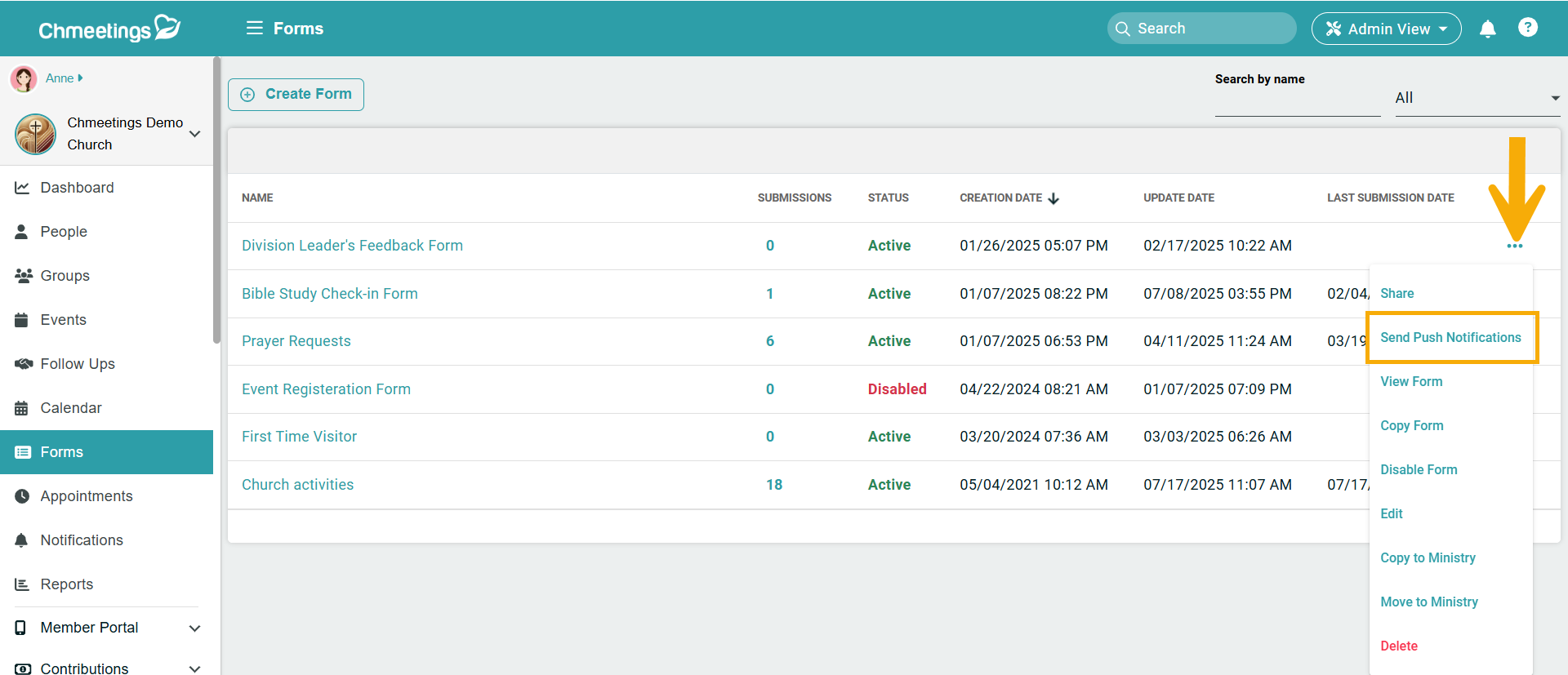Open notifications bell in header
The width and height of the screenshot is (1568, 675).
coord(1488,29)
